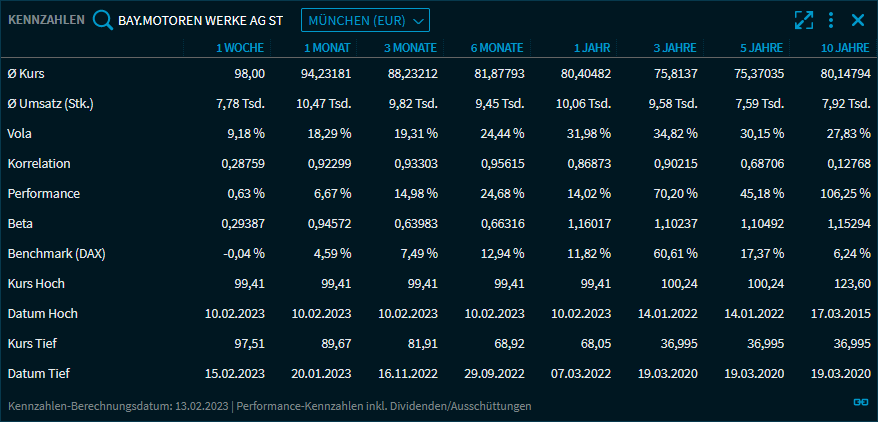Viewport: 878px width, 422px height.
Task: Select the 1 WOCHE column header
Action: coord(240,47)
